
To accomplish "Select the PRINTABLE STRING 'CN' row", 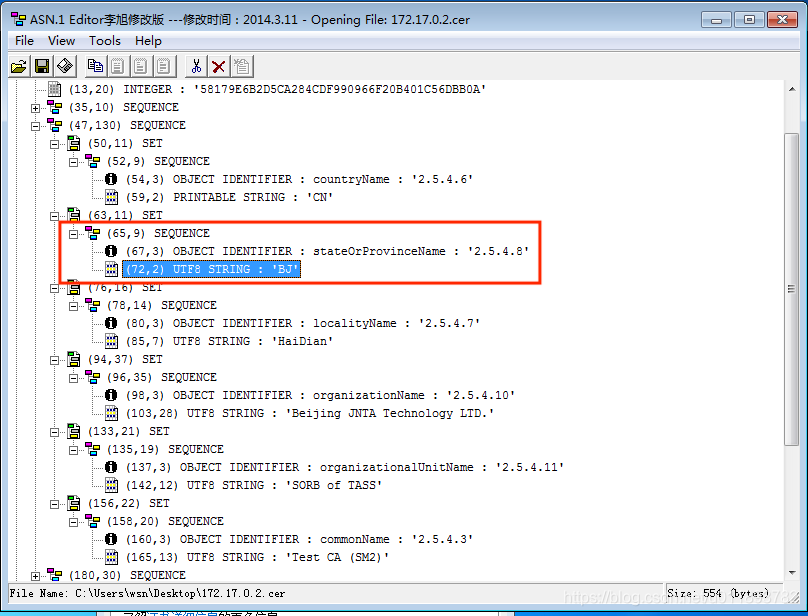I will tap(229, 197).
